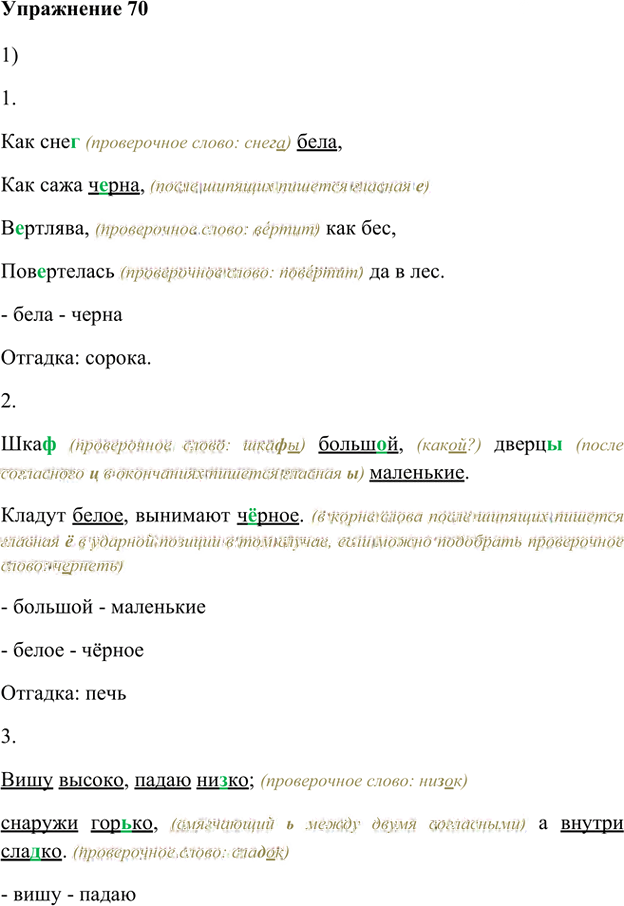
Task: Click the note "(проверочное слово: низок)"
Action: (364, 782)
